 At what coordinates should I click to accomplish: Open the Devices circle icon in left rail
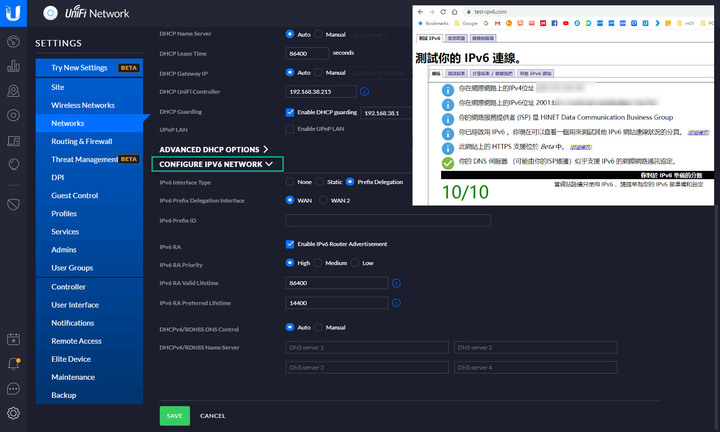pyautogui.click(x=13, y=115)
